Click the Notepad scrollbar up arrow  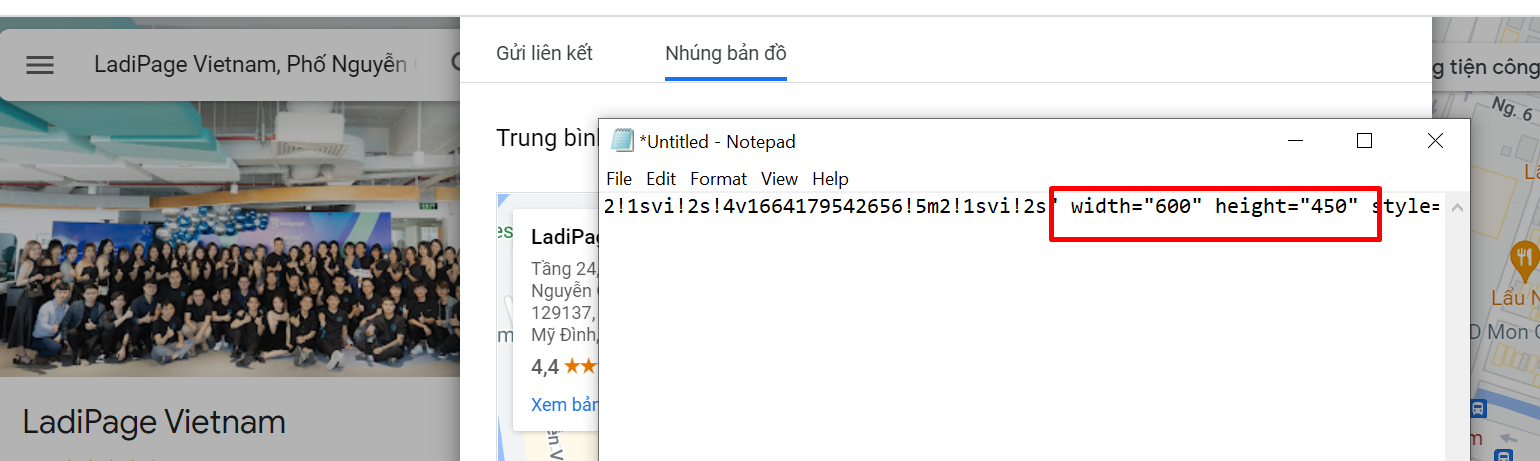[x=1456, y=208]
